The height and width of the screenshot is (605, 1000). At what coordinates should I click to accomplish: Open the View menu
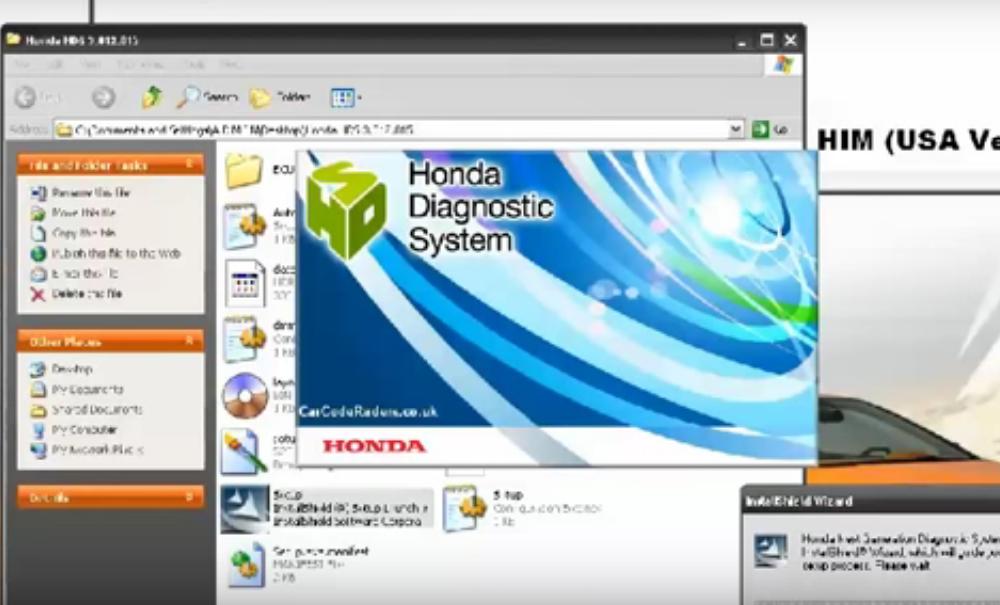[x=90, y=64]
